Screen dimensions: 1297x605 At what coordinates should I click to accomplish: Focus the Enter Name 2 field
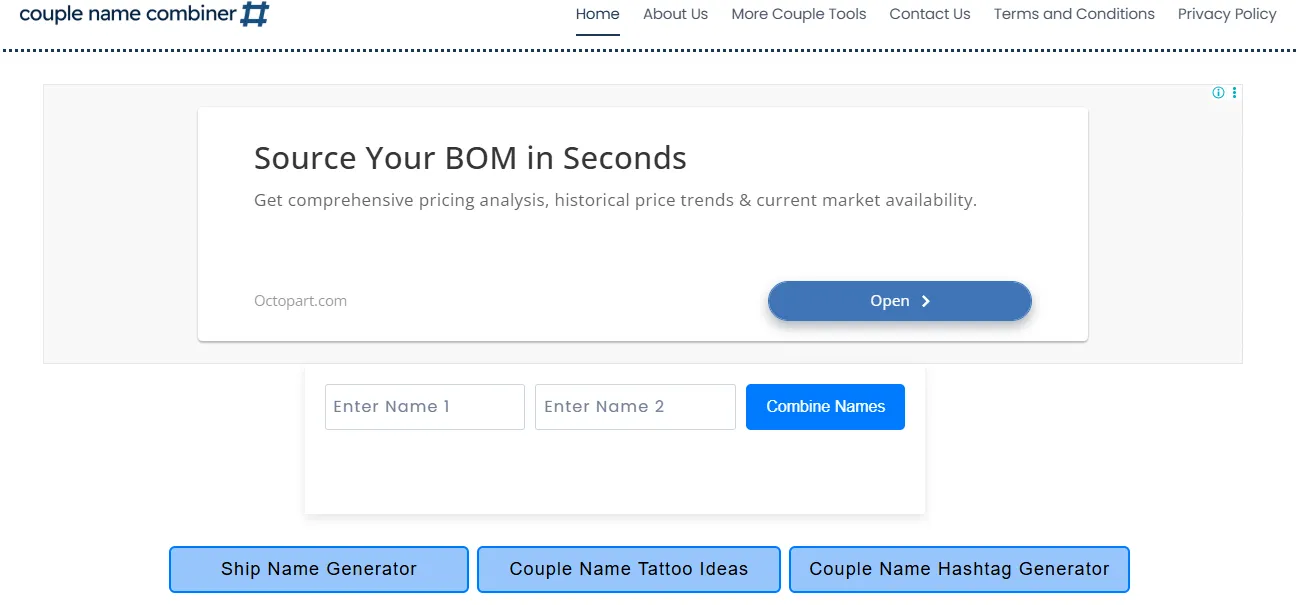click(x=635, y=407)
